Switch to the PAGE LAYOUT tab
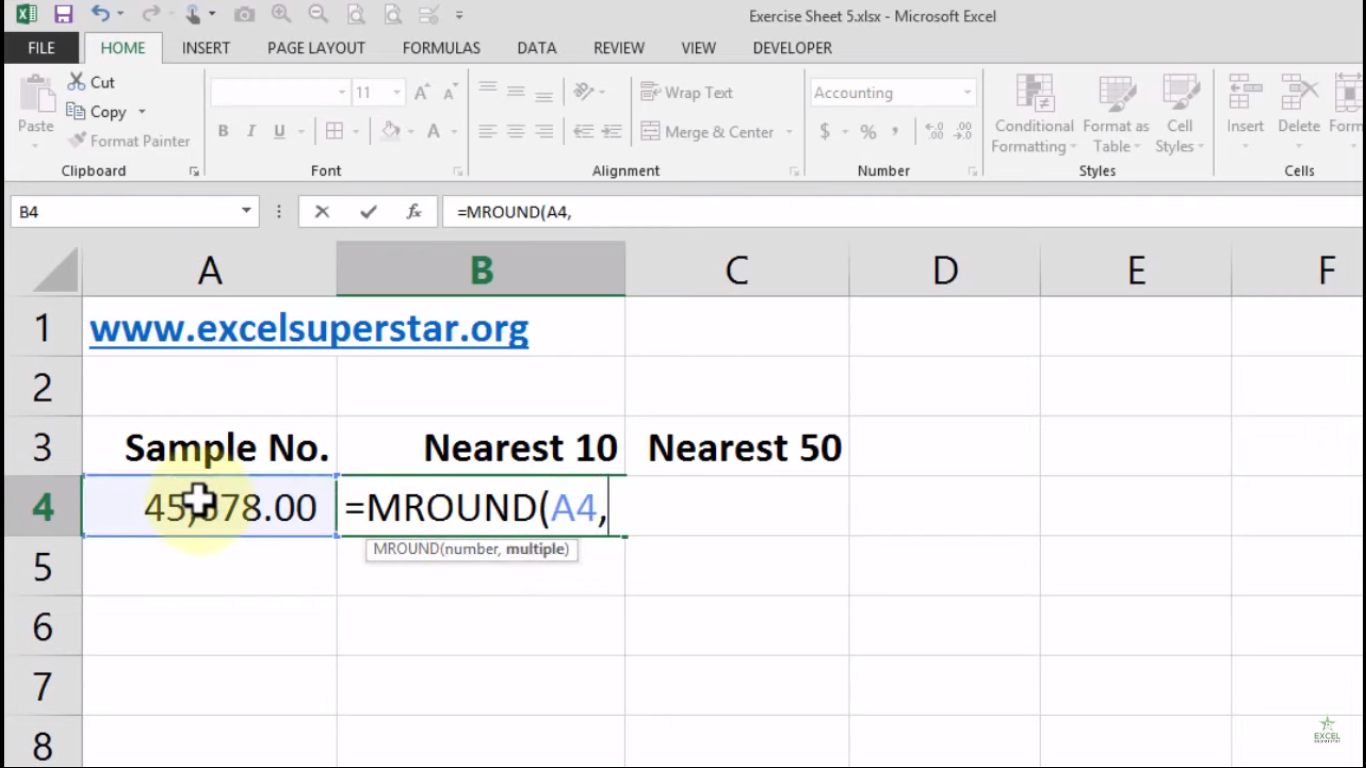This screenshot has width=1366, height=768. click(316, 48)
